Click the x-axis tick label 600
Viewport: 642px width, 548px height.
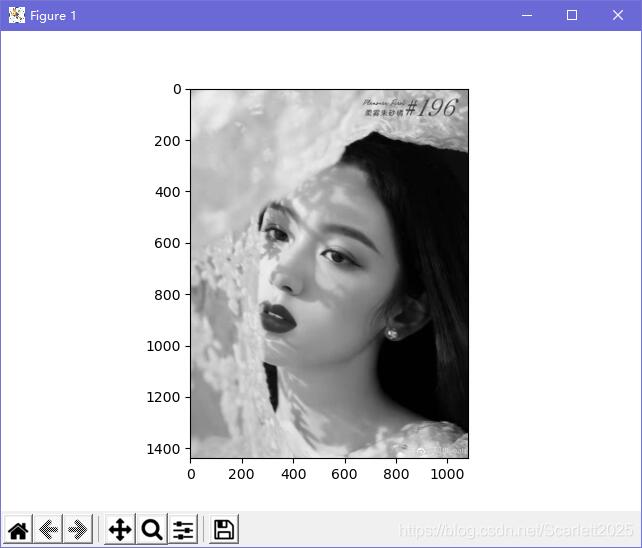344,474
